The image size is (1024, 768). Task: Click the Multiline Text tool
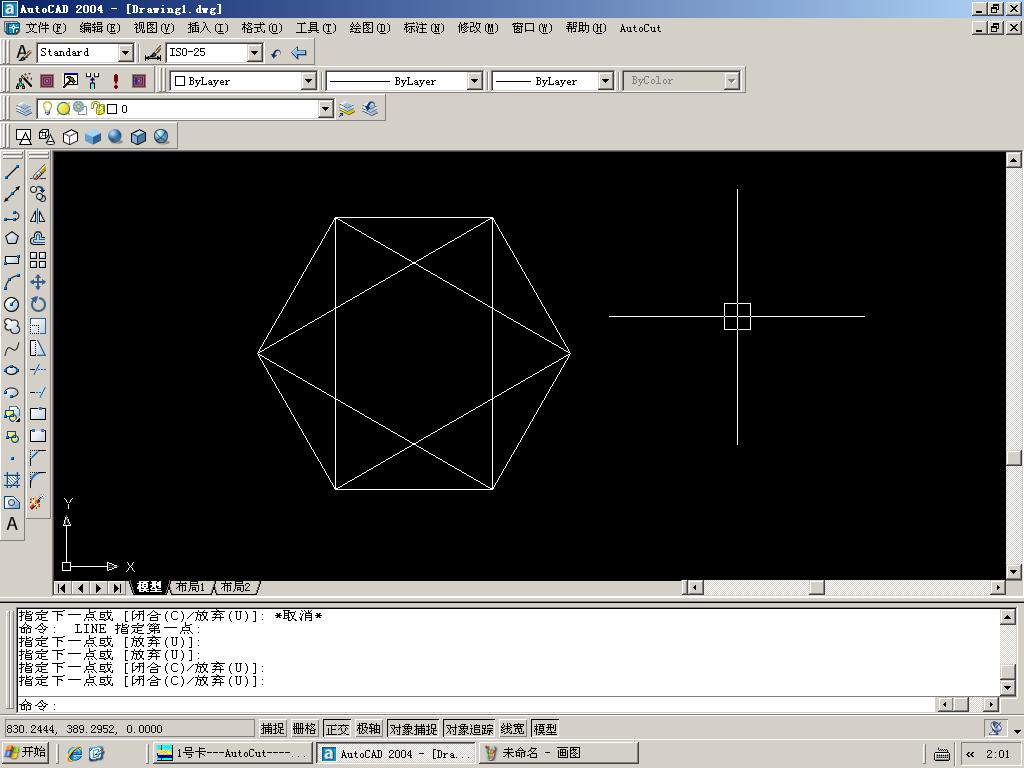(12, 524)
